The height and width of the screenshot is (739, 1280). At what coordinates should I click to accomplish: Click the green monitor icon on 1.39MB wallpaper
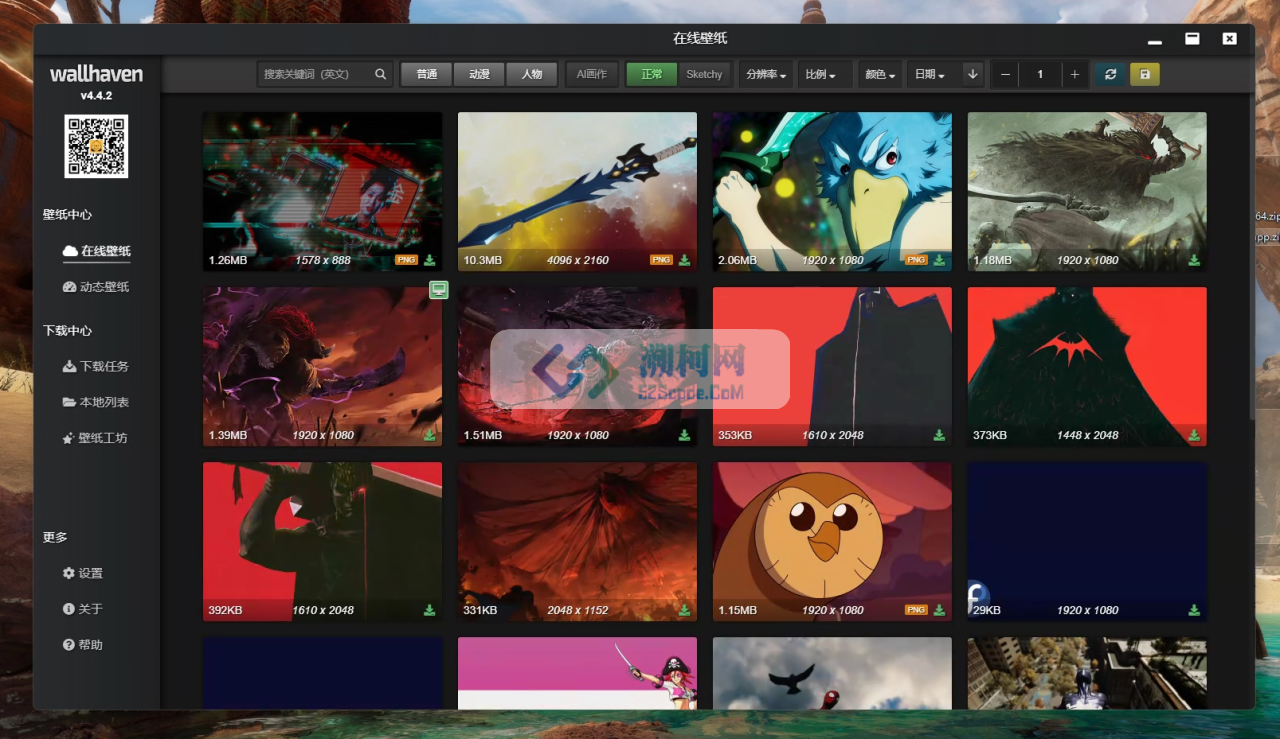tap(438, 290)
